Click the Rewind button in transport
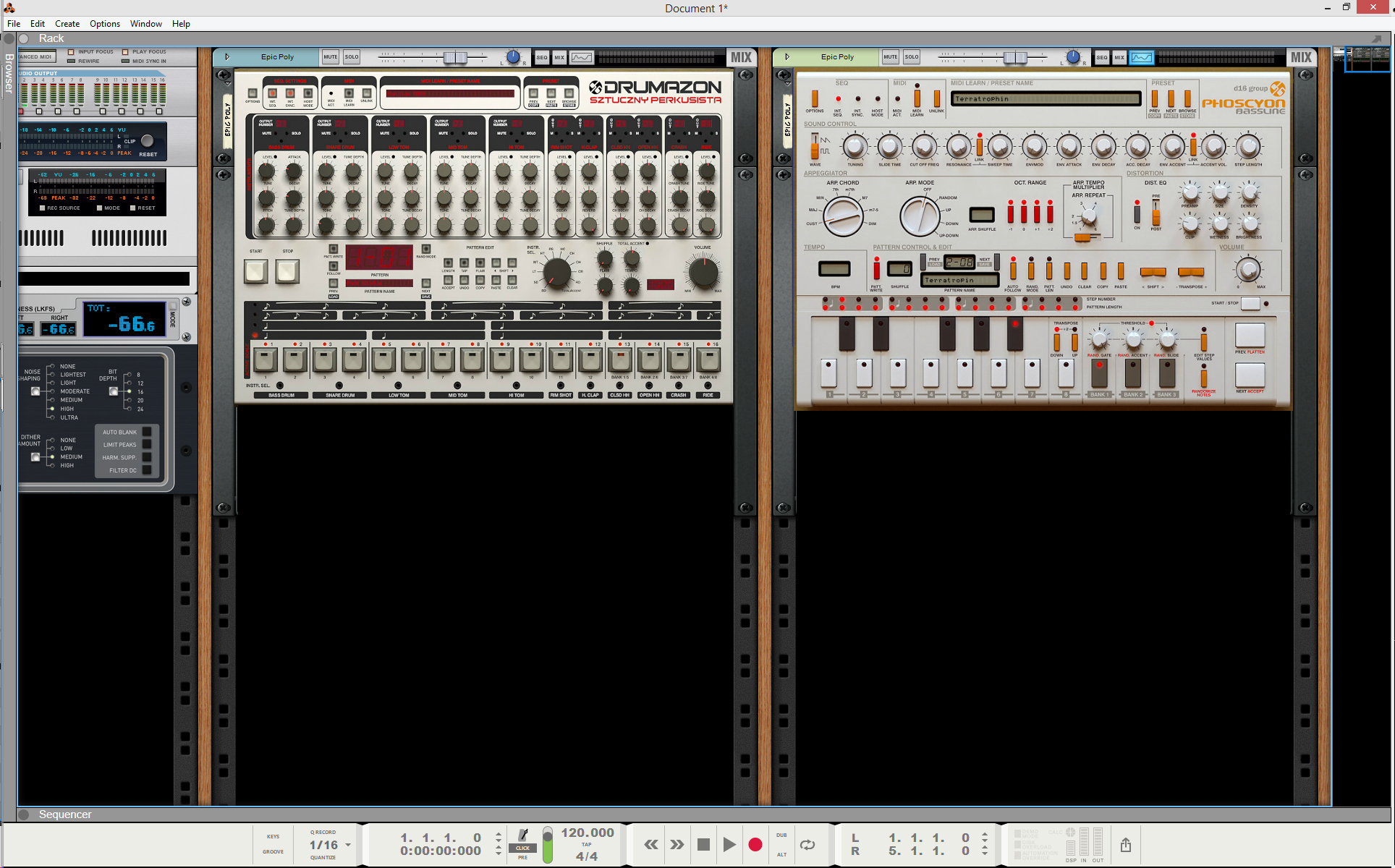 point(651,844)
